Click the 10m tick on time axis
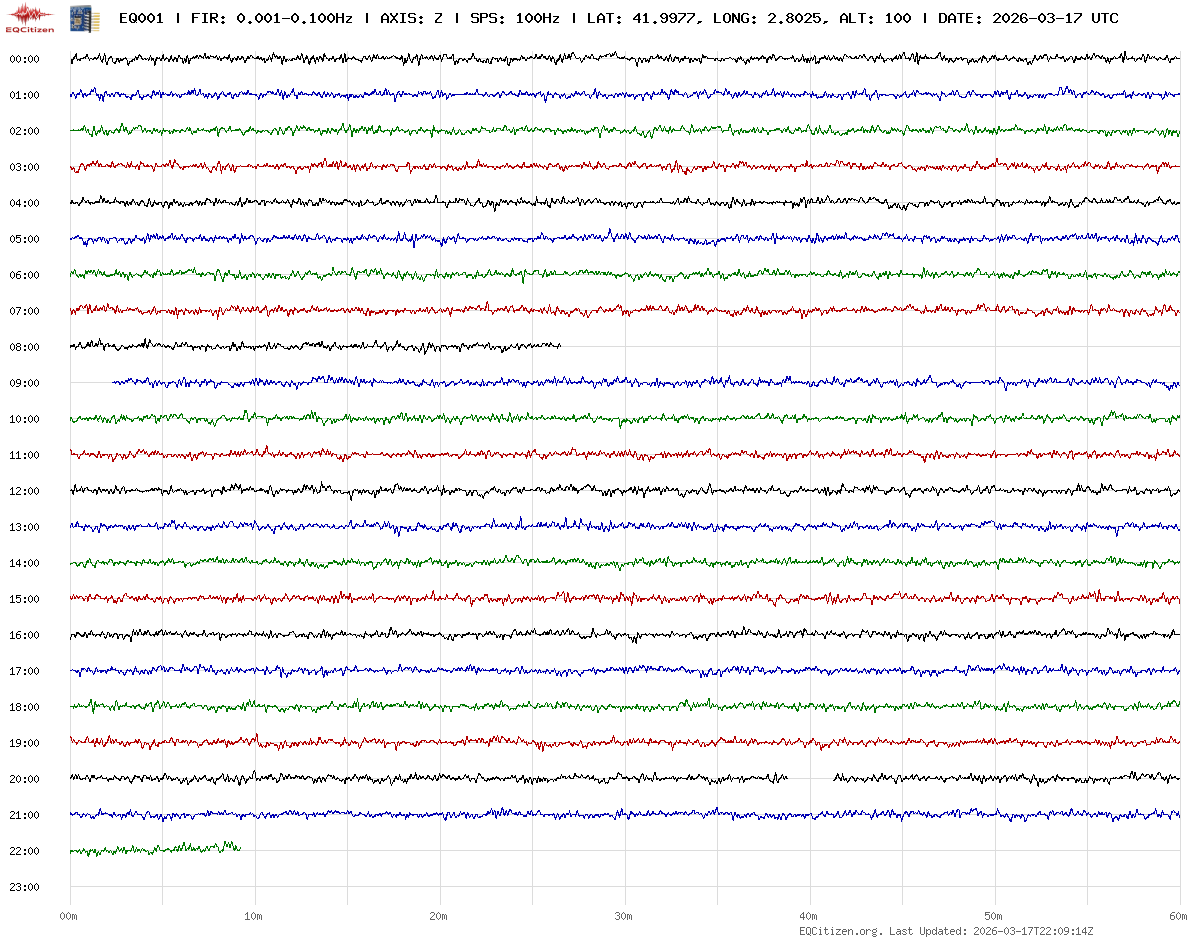The image size is (1200, 940). 254,916
